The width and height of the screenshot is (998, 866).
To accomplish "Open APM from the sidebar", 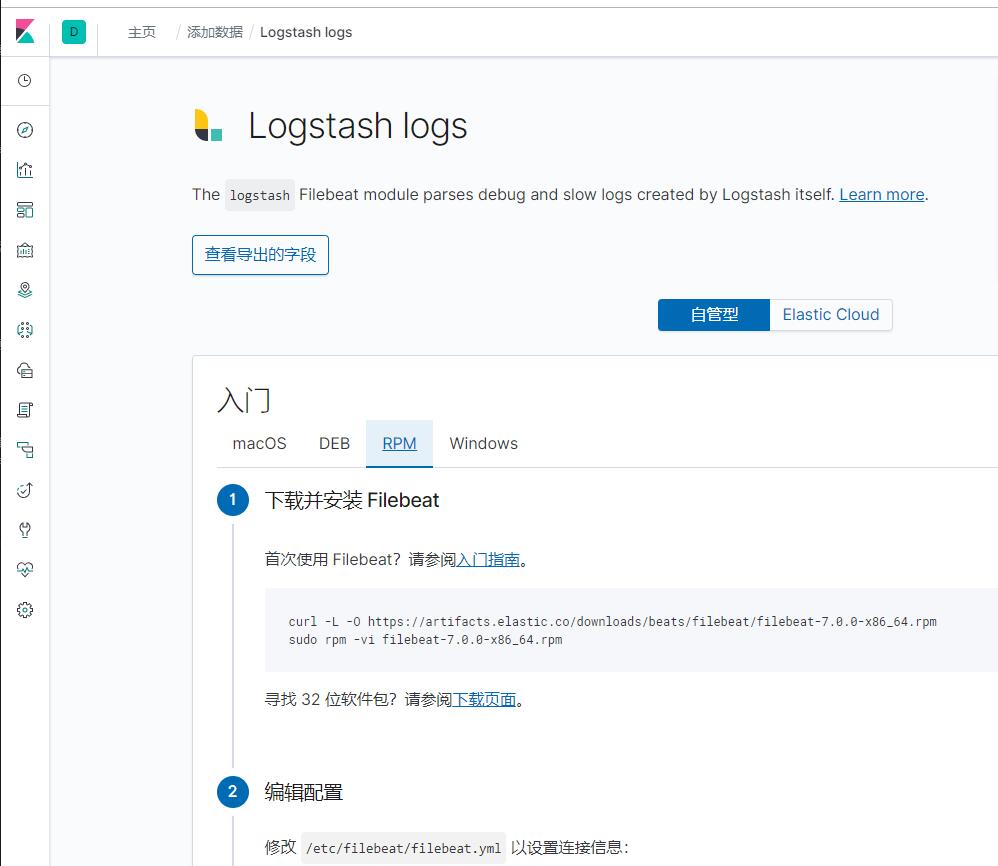I will coord(25,450).
